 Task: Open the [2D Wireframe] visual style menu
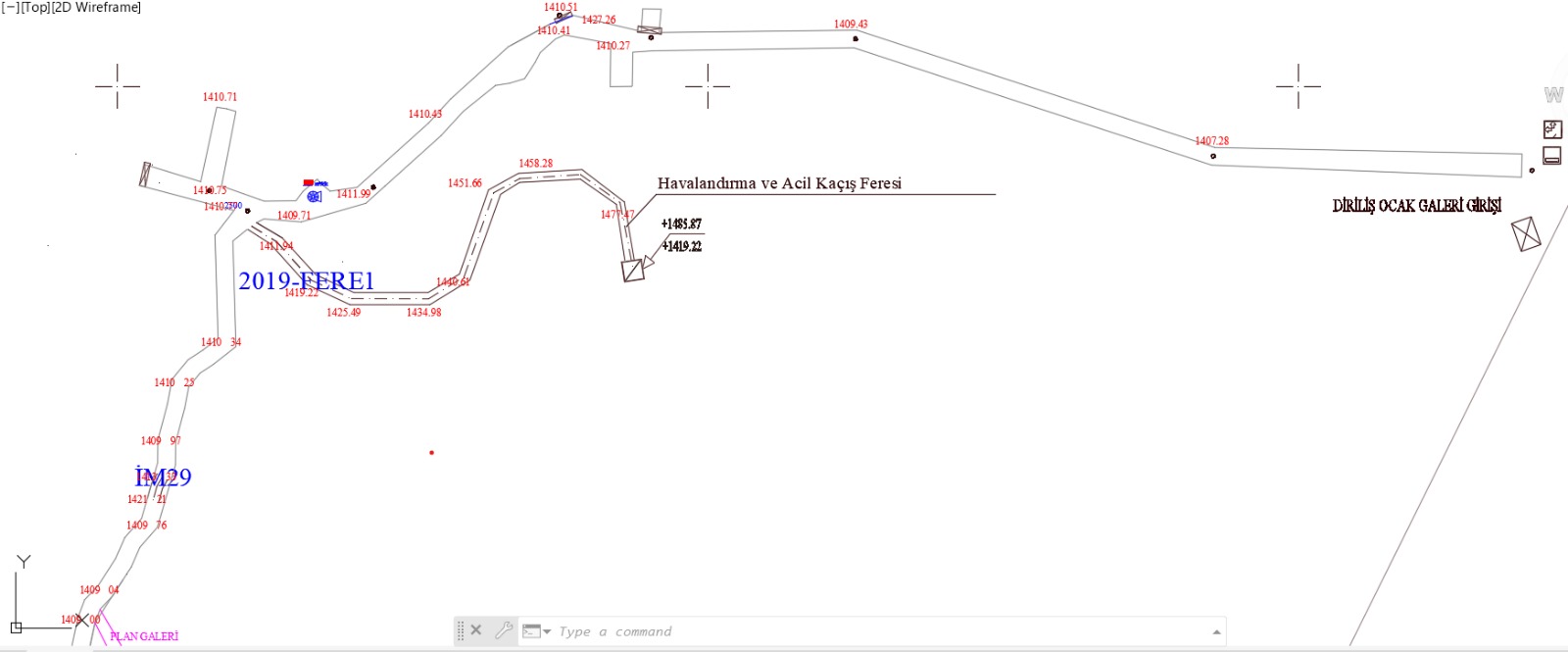pos(96,7)
